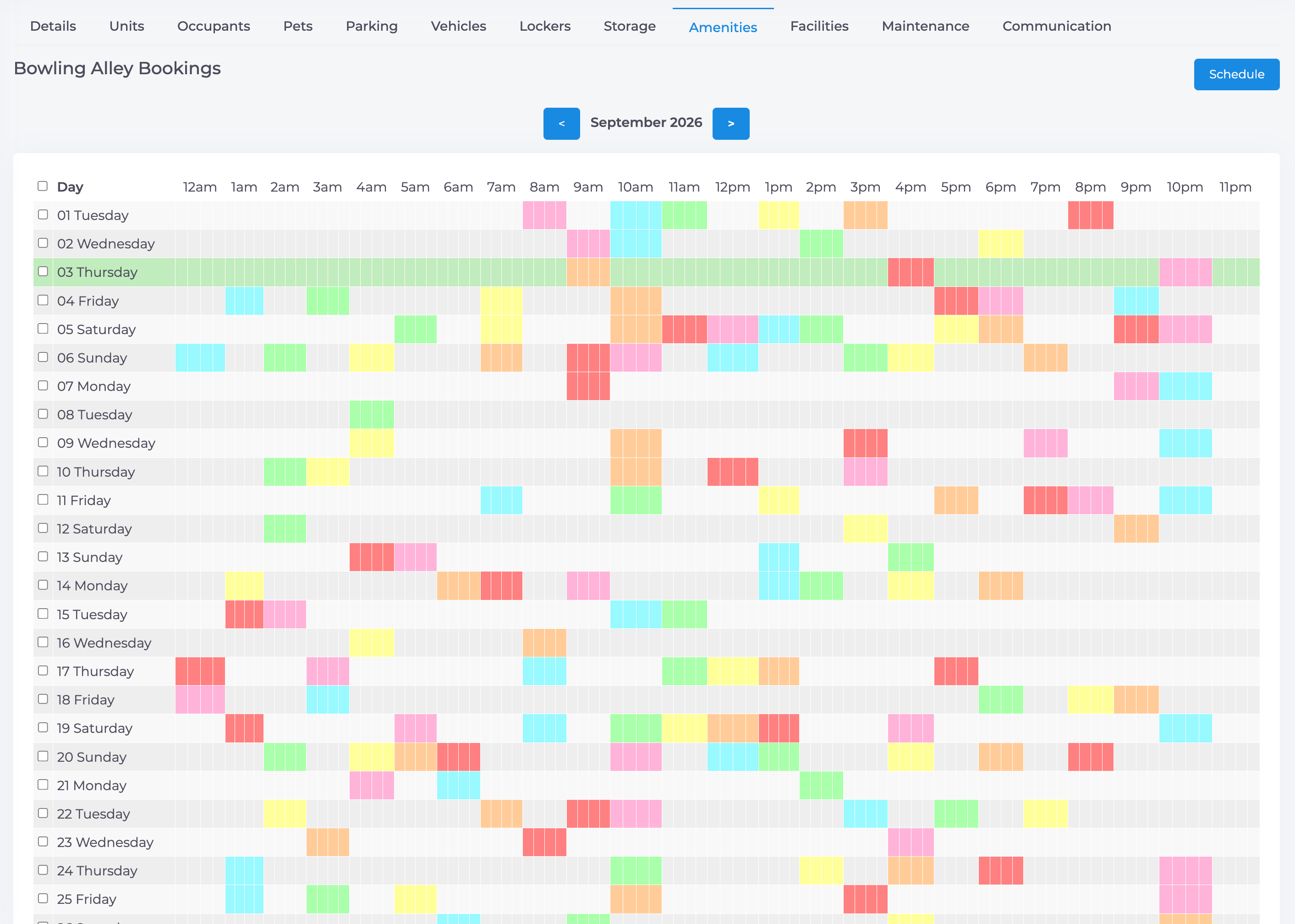
Task: Open the Details tab
Action: coord(53,26)
